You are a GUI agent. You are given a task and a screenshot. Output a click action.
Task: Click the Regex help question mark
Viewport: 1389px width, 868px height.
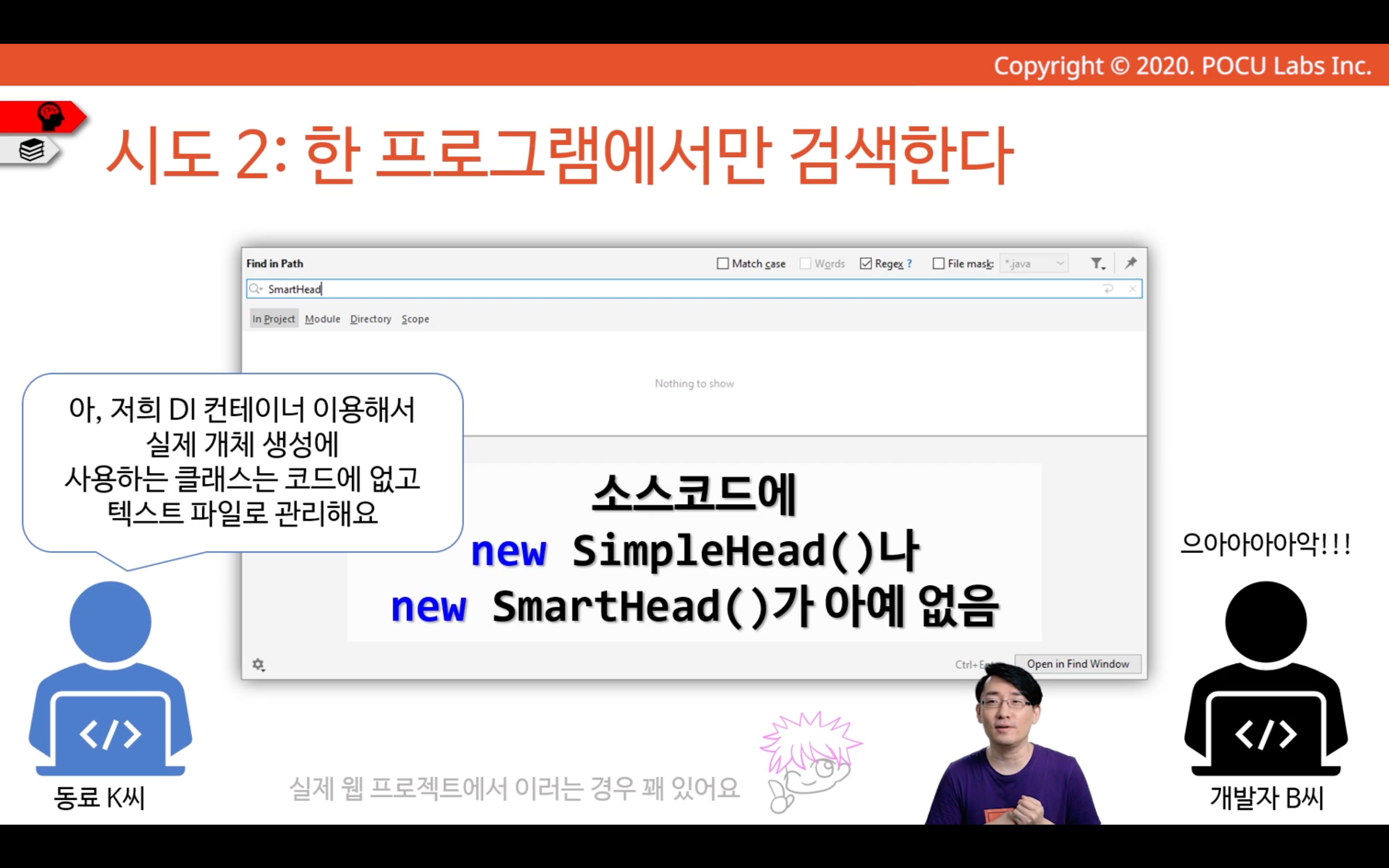point(909,265)
